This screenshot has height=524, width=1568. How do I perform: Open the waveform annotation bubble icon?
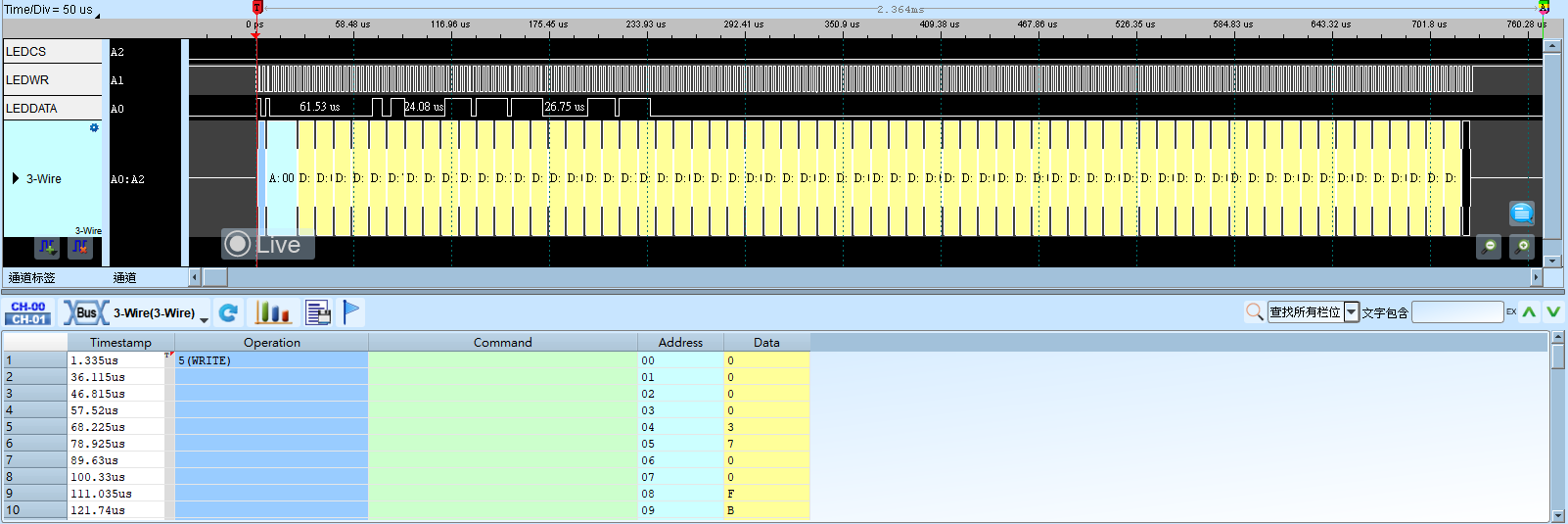[1522, 213]
